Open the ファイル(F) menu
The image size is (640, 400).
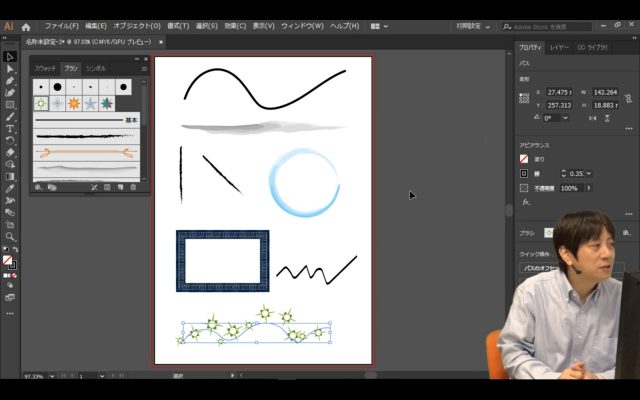[x=62, y=26]
